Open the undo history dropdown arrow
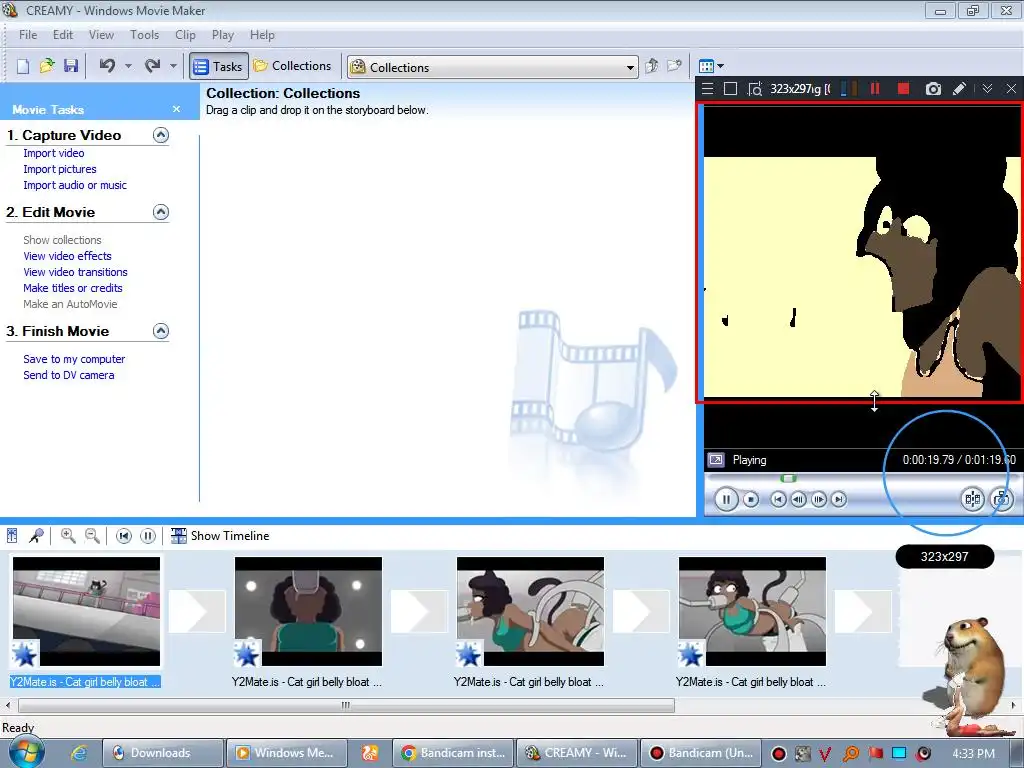 pos(128,66)
